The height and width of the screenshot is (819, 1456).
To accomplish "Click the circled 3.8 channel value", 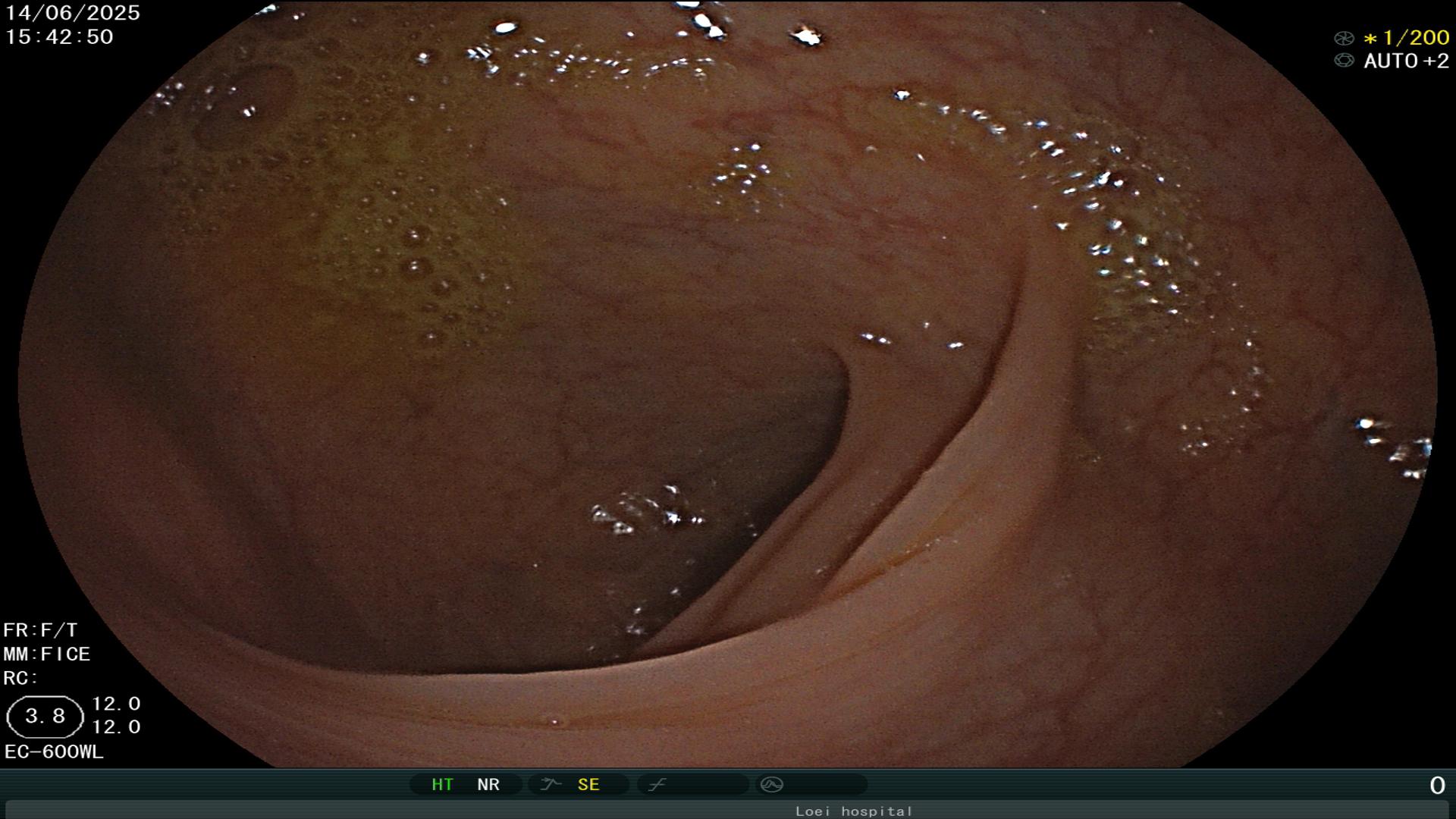I will [x=45, y=717].
